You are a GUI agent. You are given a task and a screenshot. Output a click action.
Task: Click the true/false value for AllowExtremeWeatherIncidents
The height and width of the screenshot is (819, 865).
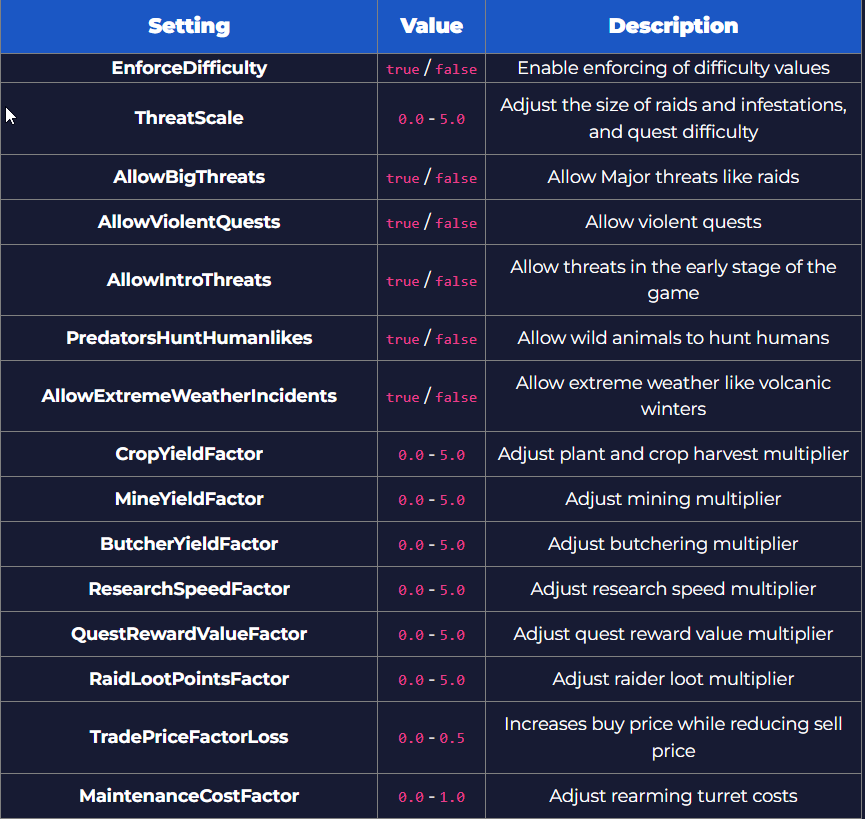(431, 397)
